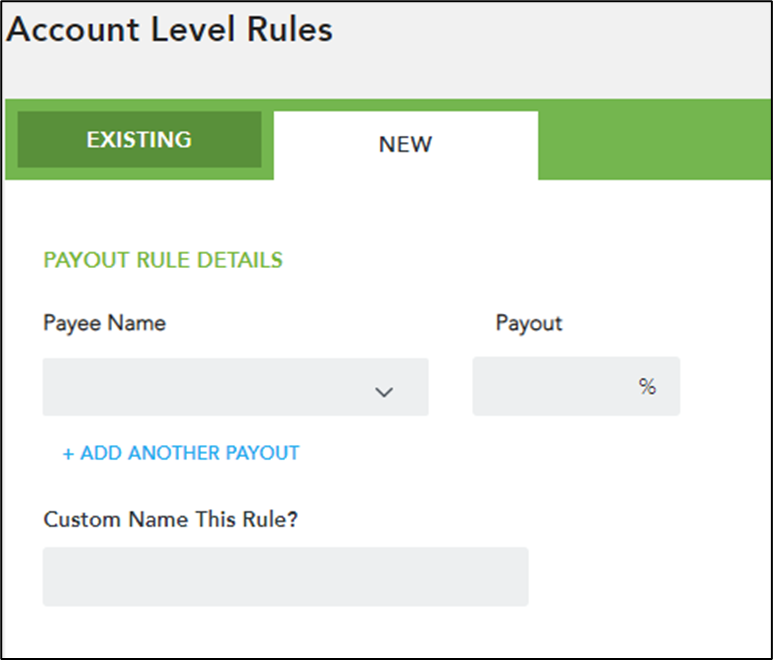Click the PAYOUT RULE DETAILS heading
This screenshot has width=773, height=660.
(x=163, y=260)
